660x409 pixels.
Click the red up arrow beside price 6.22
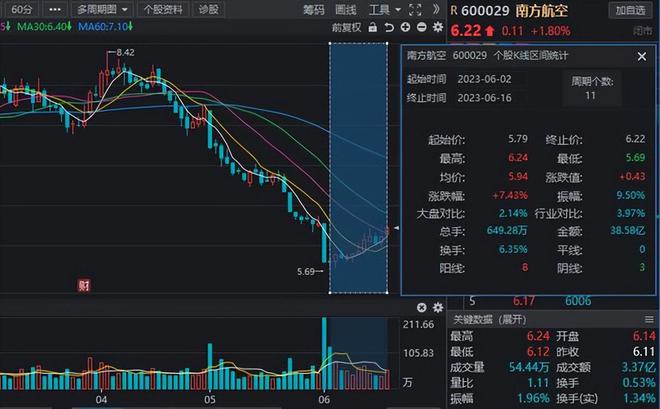point(490,31)
